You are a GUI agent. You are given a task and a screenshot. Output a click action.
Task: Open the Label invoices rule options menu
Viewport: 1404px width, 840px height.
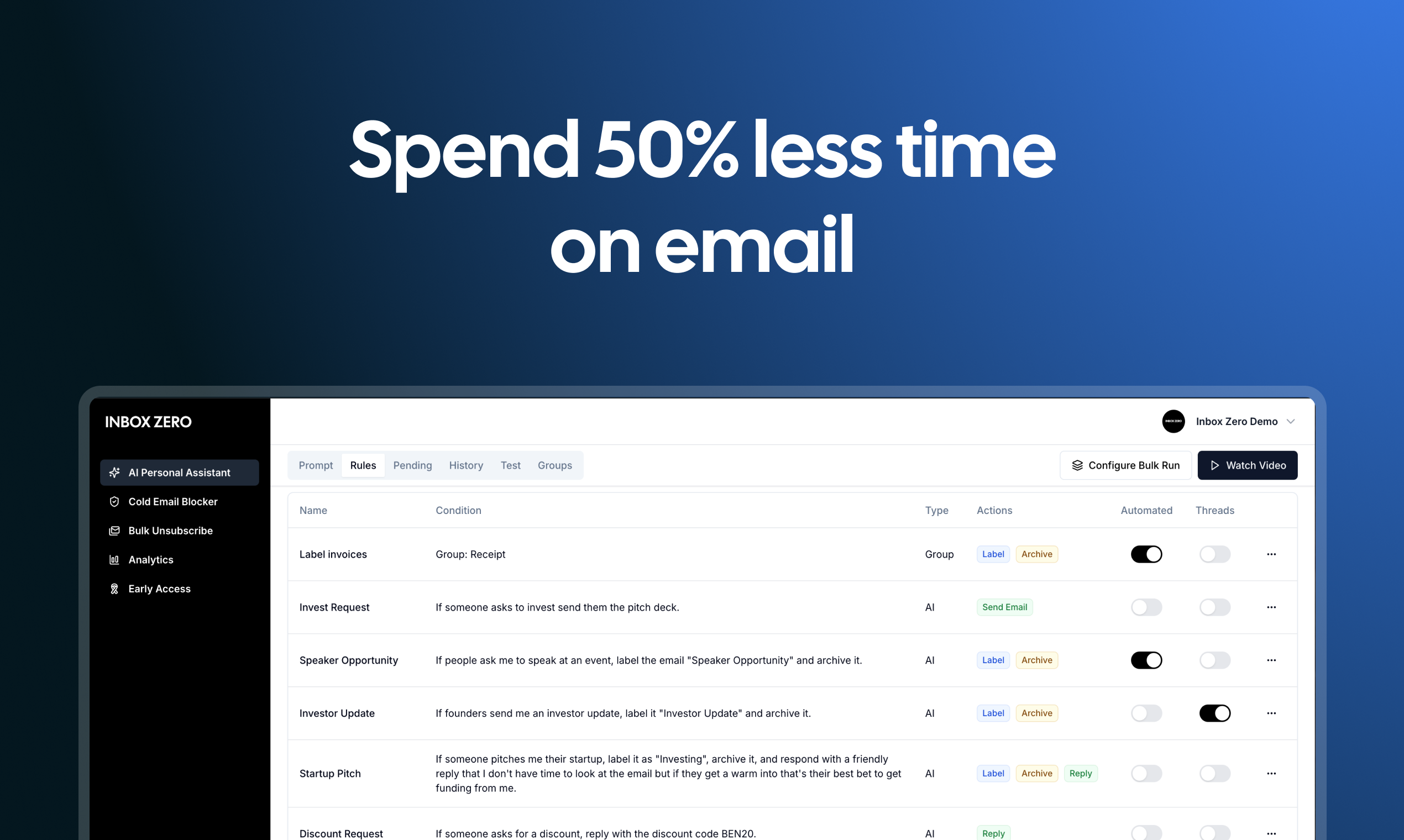(x=1272, y=554)
